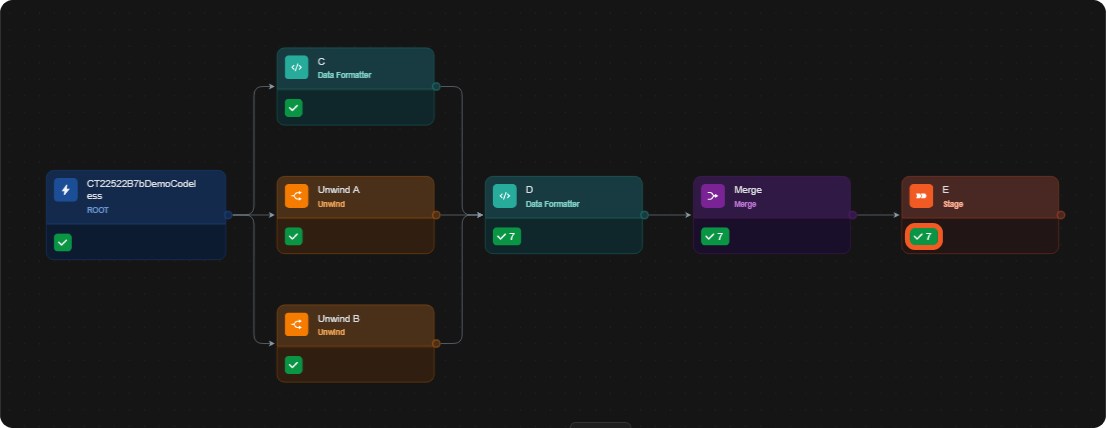Click the output connector of node C
Image resolution: width=1106 pixels, height=428 pixels.
click(436, 87)
